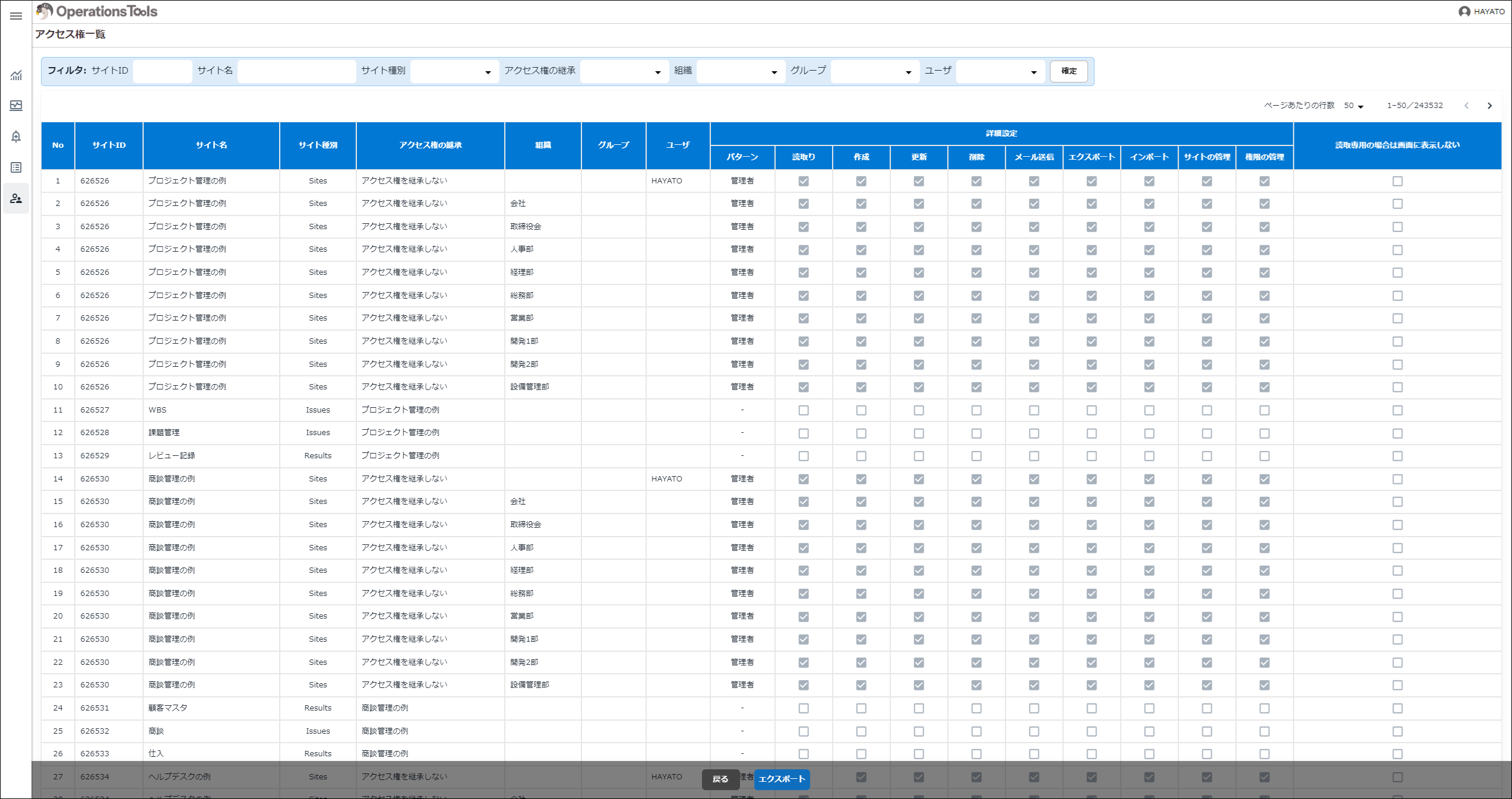
Task: Click the サイト名 filter input field
Action: (x=296, y=71)
